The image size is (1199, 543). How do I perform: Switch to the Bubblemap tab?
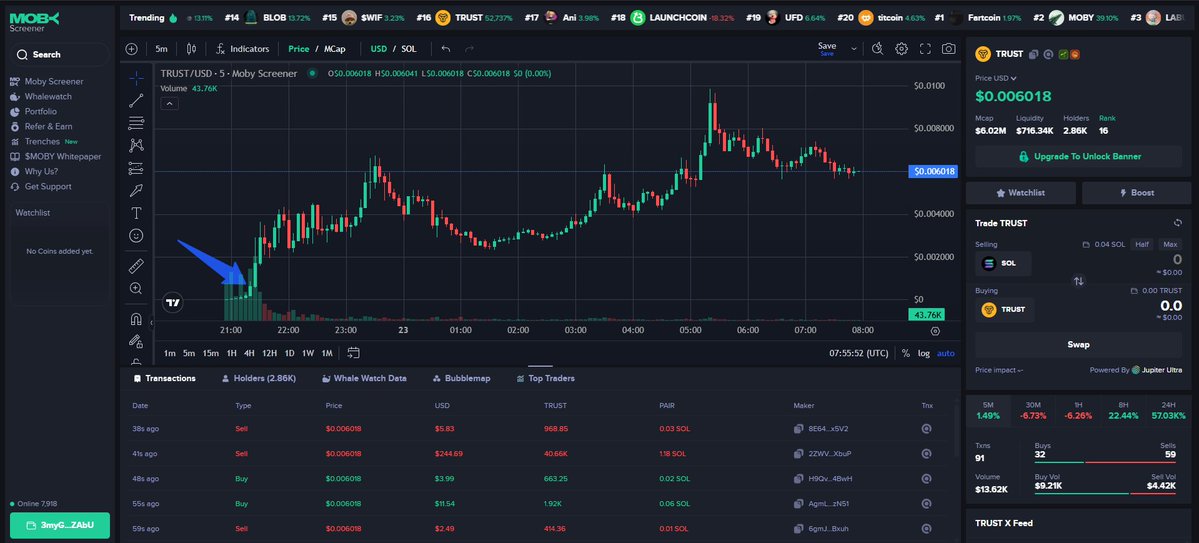pos(461,379)
